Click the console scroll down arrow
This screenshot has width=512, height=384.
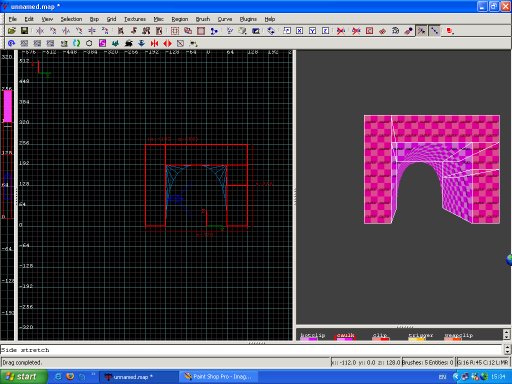click(x=507, y=352)
